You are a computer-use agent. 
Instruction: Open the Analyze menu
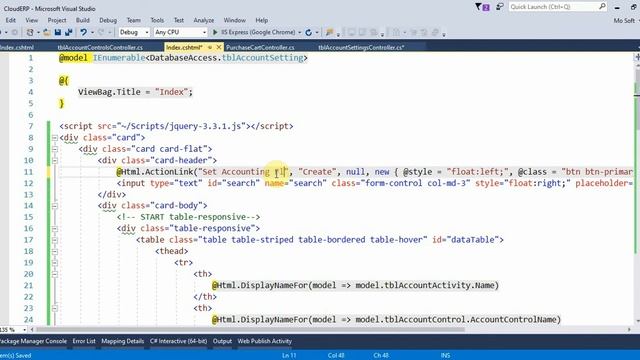coord(204,20)
